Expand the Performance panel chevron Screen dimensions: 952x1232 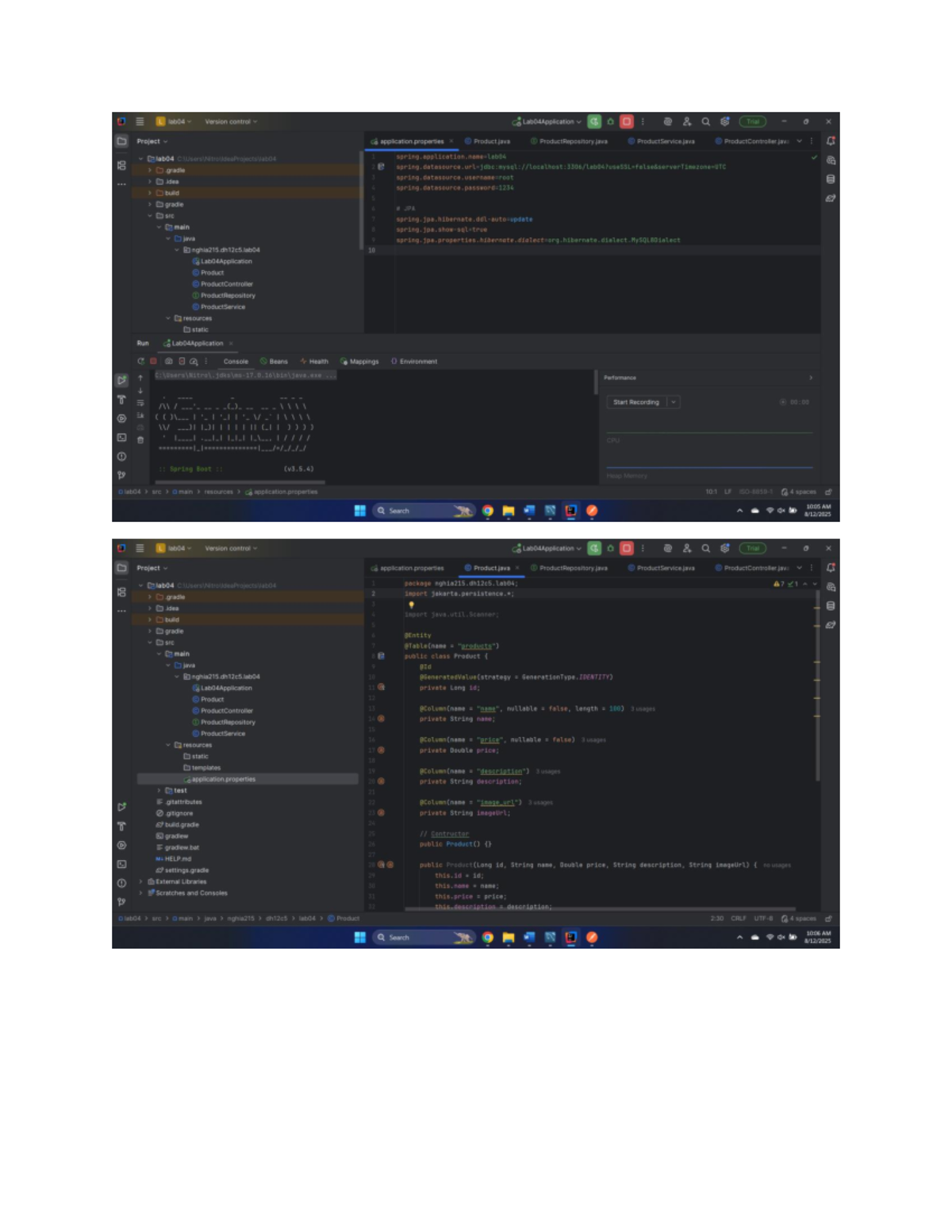coord(810,378)
